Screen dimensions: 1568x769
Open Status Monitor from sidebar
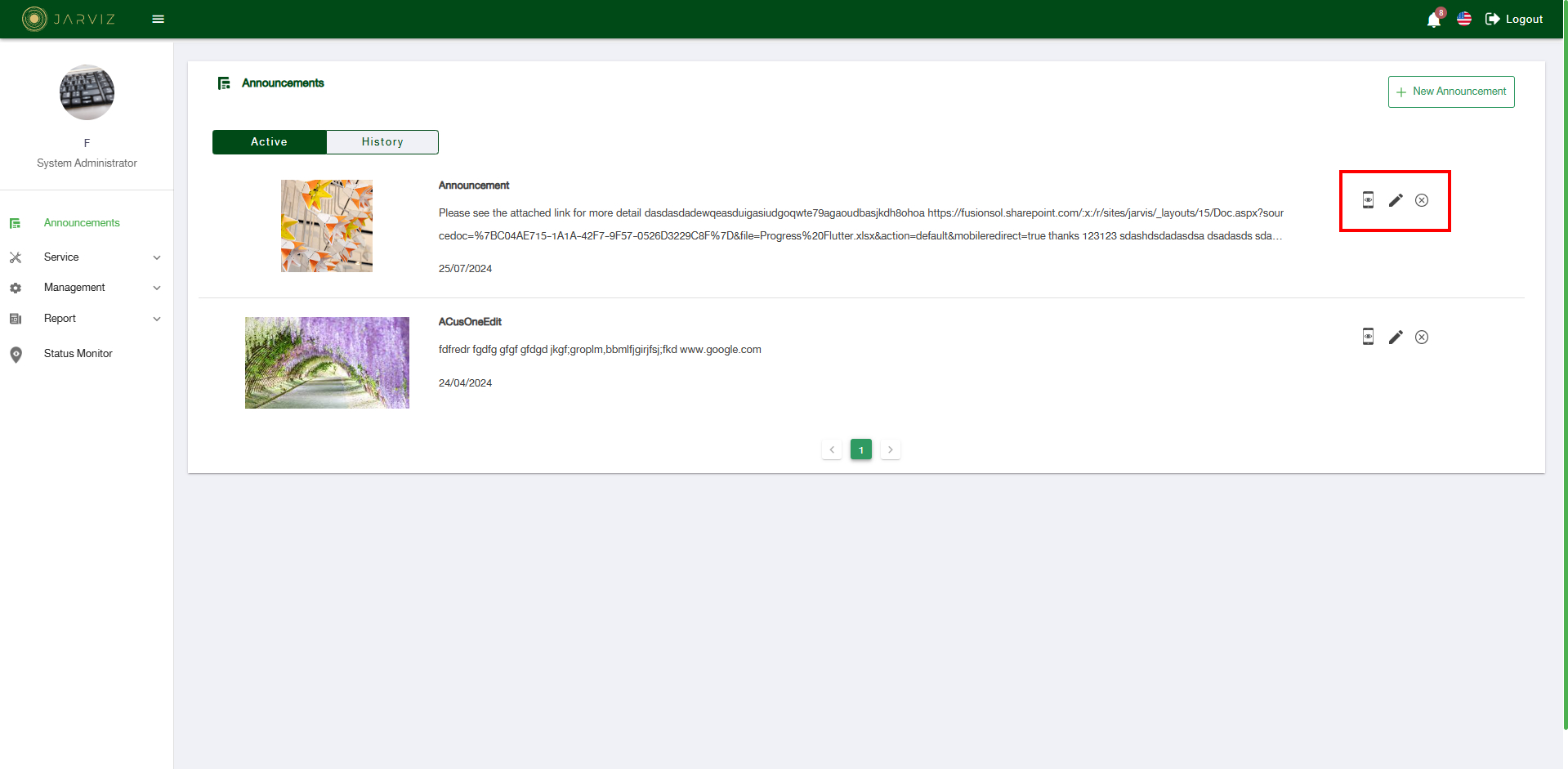pyautogui.click(x=78, y=354)
